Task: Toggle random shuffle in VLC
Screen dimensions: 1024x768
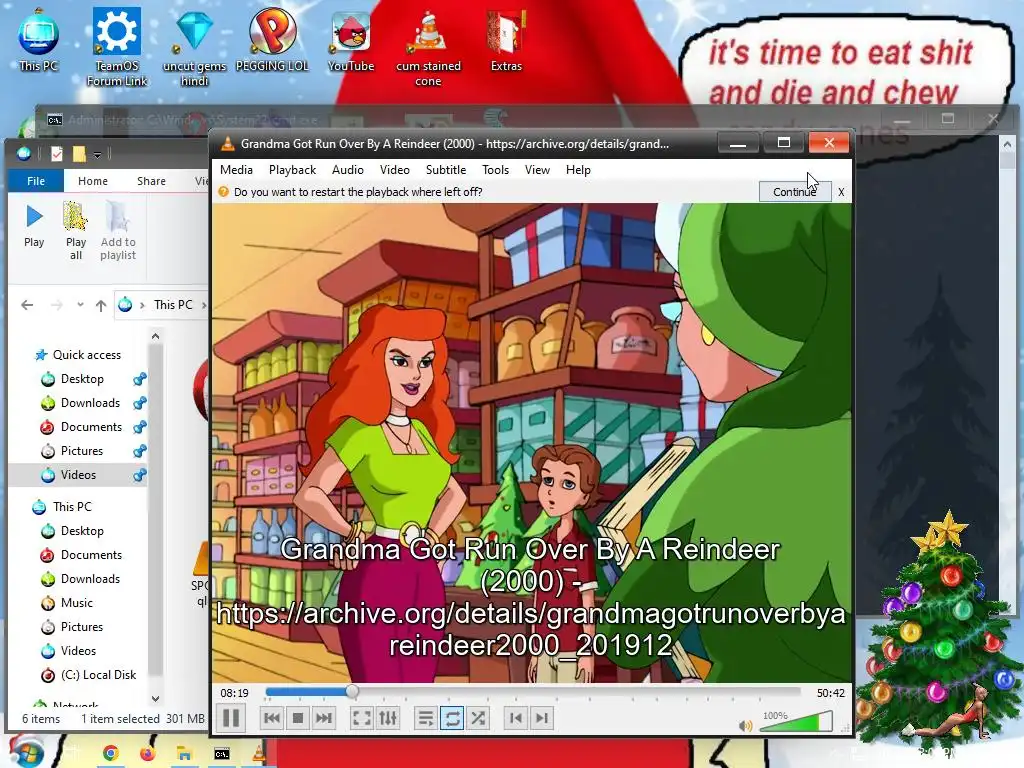Action: [478, 718]
